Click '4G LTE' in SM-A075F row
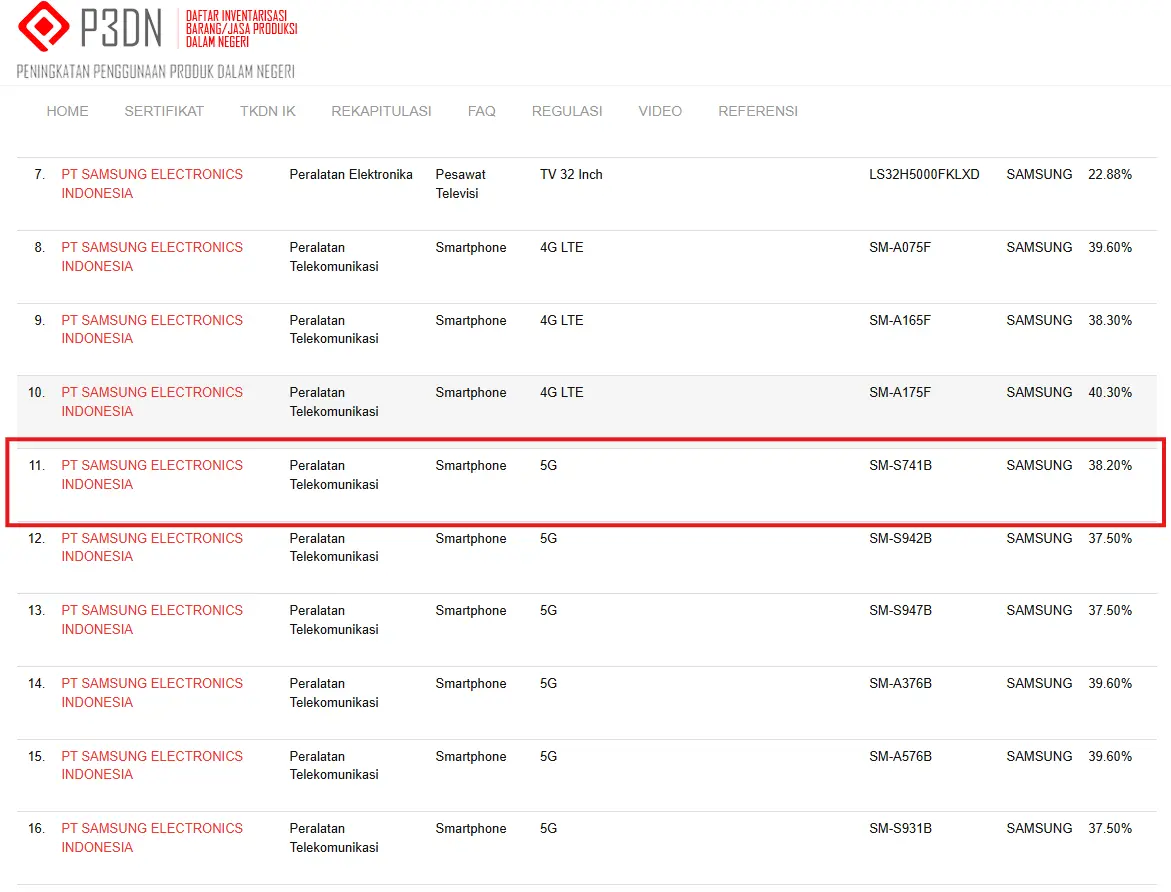1171x892 pixels. pyautogui.click(x=562, y=247)
